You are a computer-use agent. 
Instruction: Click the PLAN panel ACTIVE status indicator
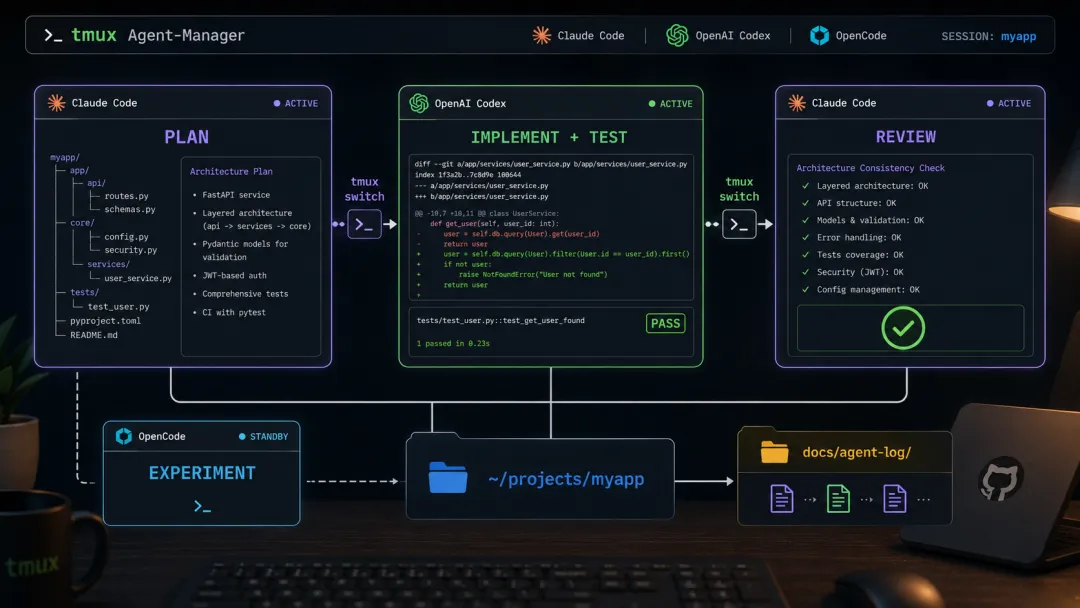coord(296,103)
